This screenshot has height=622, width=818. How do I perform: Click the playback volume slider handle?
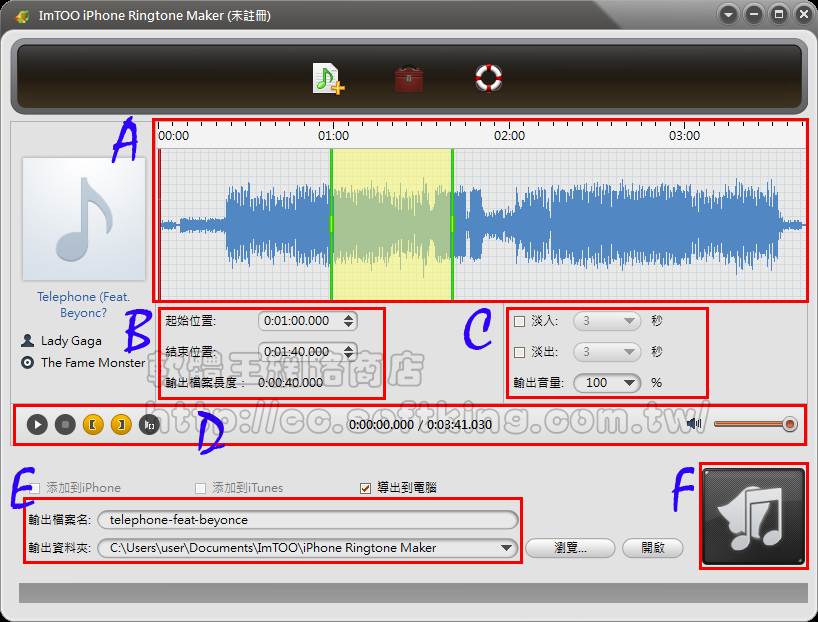pyautogui.click(x=789, y=425)
